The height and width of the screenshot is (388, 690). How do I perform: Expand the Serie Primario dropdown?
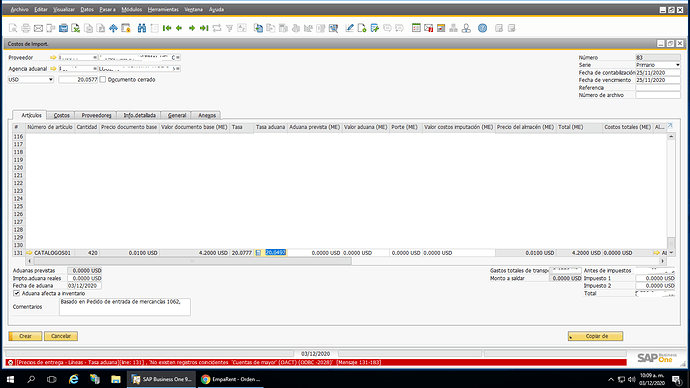coord(658,65)
